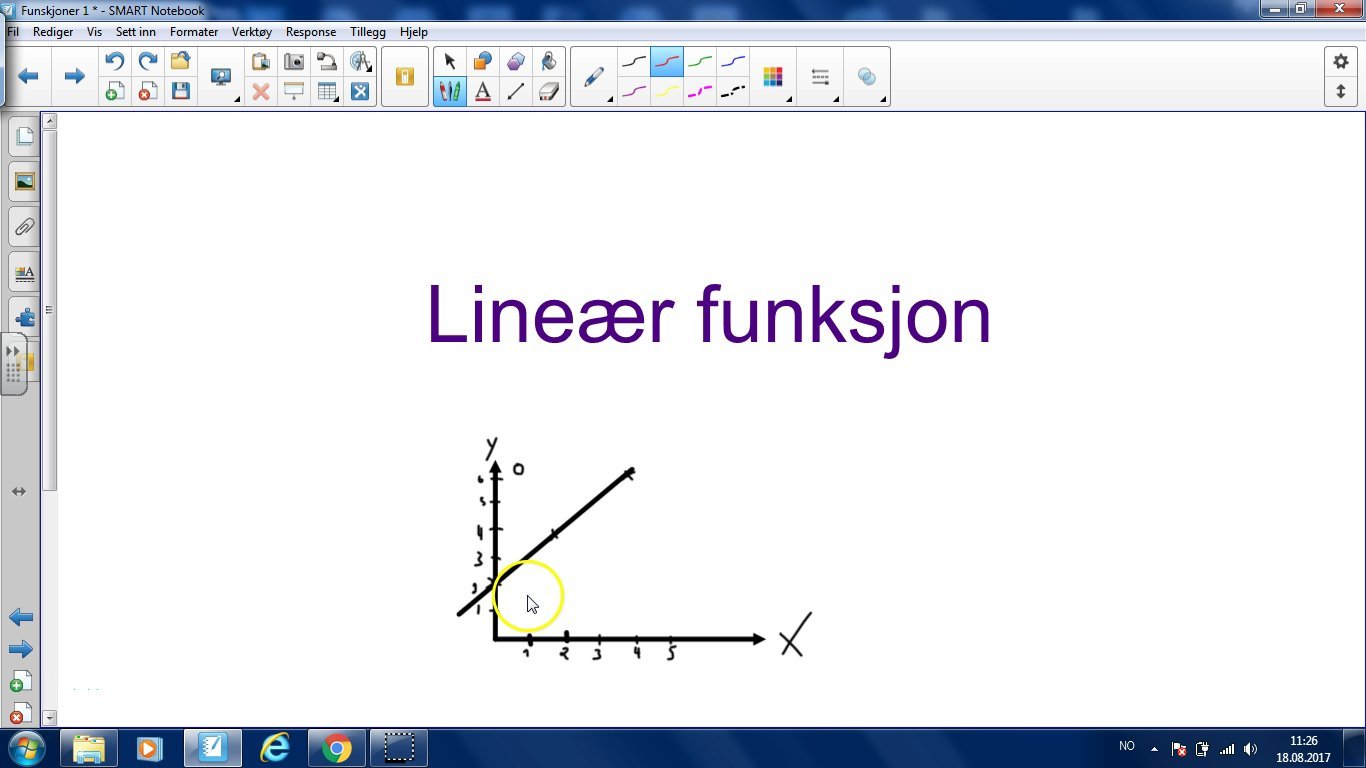Screen dimensions: 1366x768
Task: Select the Eraser tool
Action: (549, 91)
